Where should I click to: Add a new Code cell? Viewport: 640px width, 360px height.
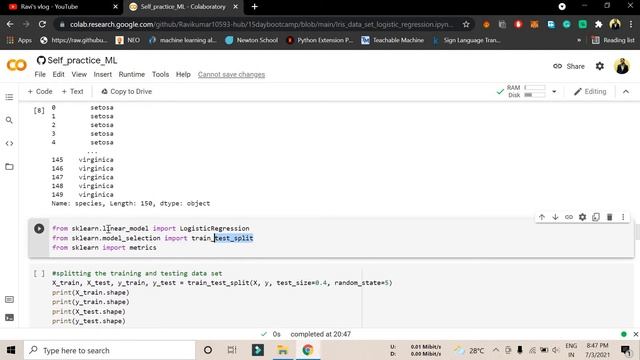pos(40,91)
